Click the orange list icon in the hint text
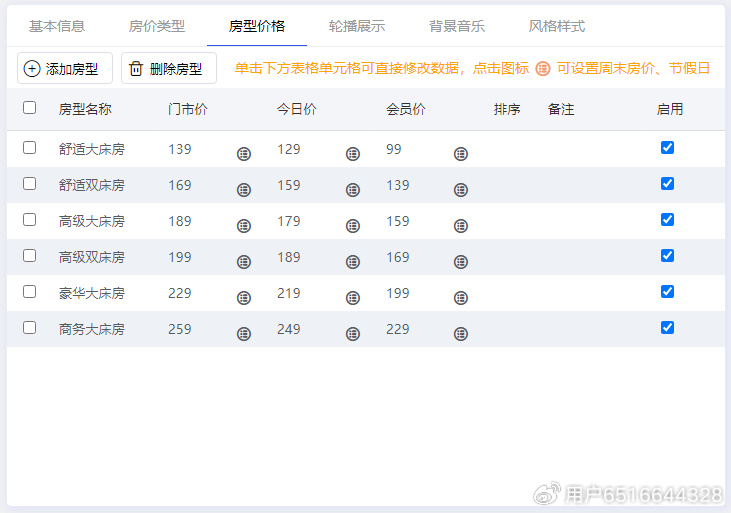Image resolution: width=731 pixels, height=513 pixels. pos(543,69)
